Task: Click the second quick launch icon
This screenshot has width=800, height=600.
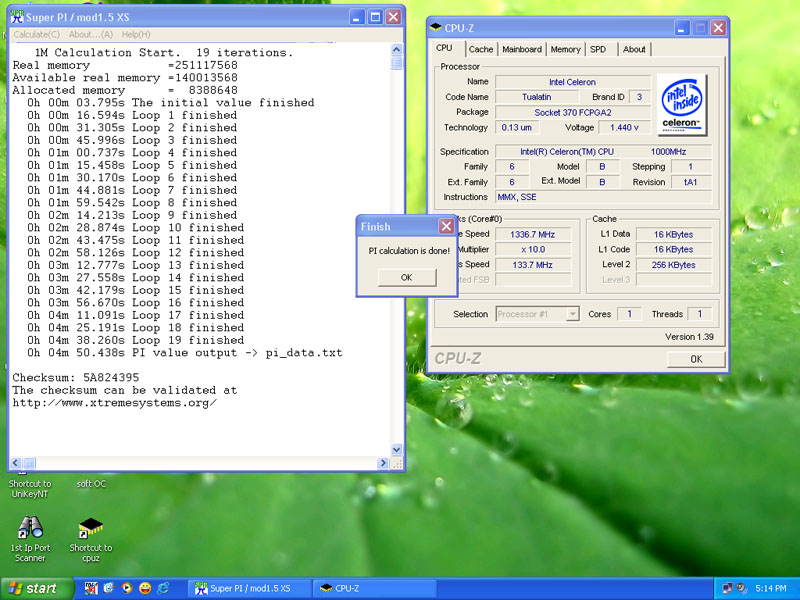Action: 109,588
